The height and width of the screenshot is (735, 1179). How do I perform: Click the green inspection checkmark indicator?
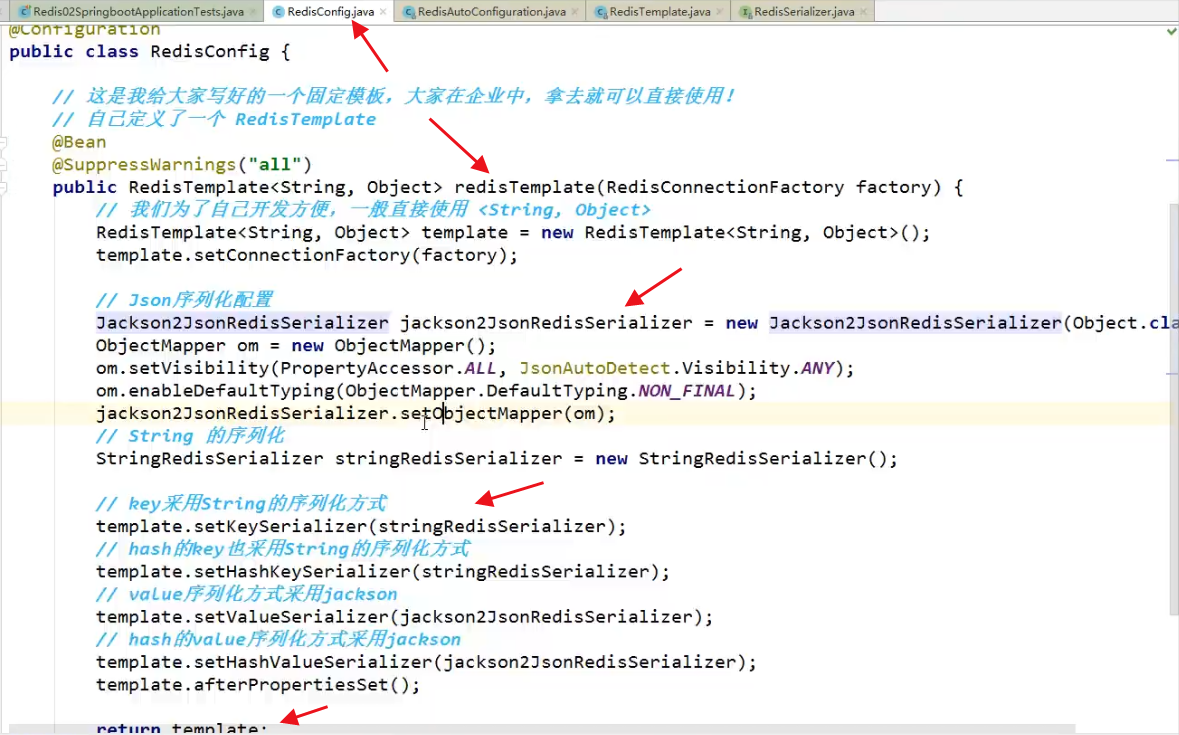[1171, 31]
